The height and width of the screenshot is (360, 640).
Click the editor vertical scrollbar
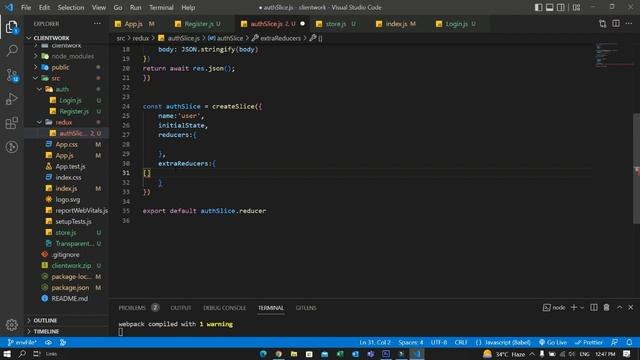point(636,168)
